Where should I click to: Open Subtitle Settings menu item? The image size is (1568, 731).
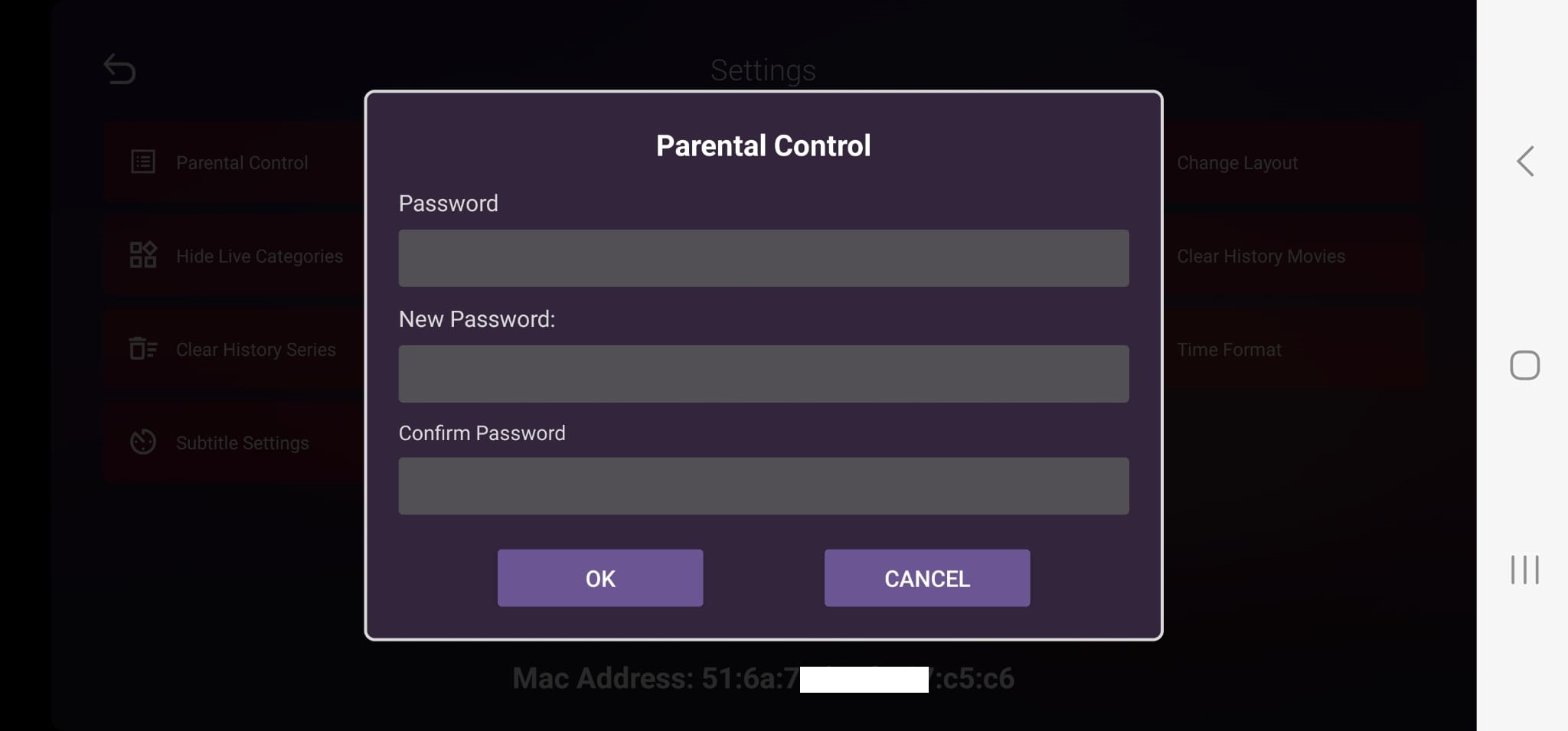coord(243,442)
